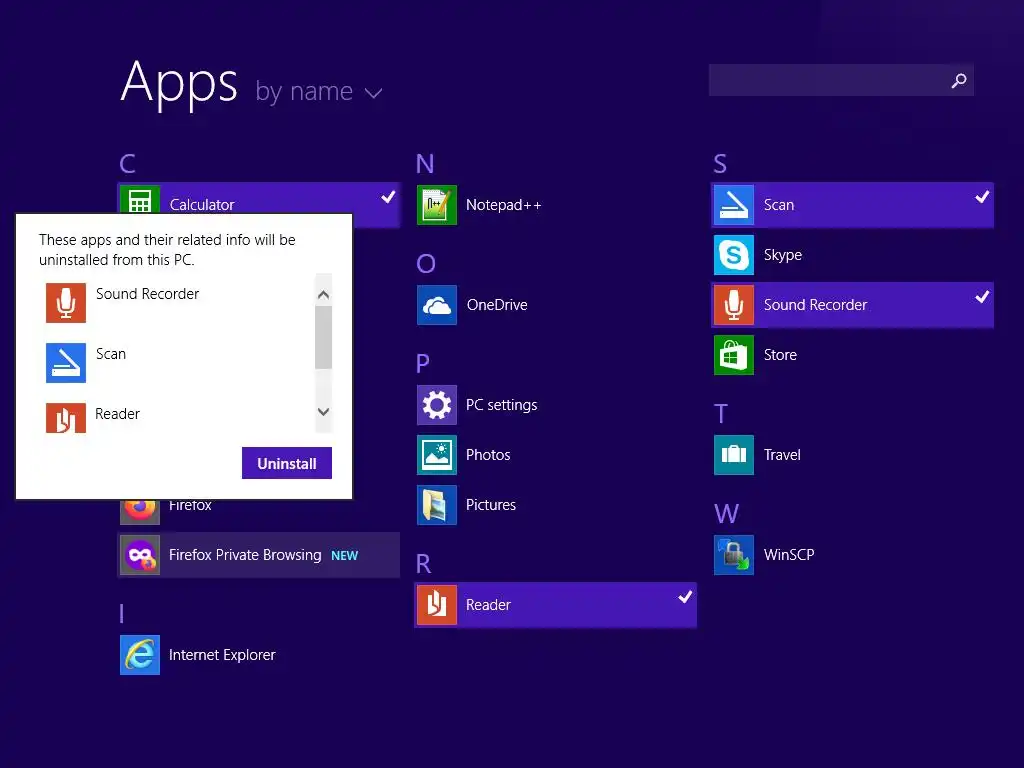Image resolution: width=1024 pixels, height=768 pixels.
Task: Jump to letter group S header
Action: [x=720, y=163]
